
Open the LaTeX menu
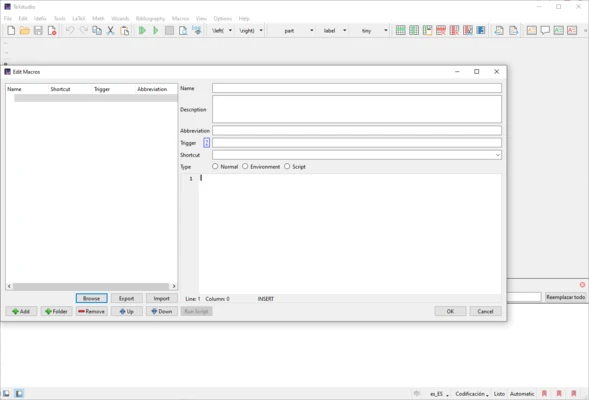click(79, 18)
